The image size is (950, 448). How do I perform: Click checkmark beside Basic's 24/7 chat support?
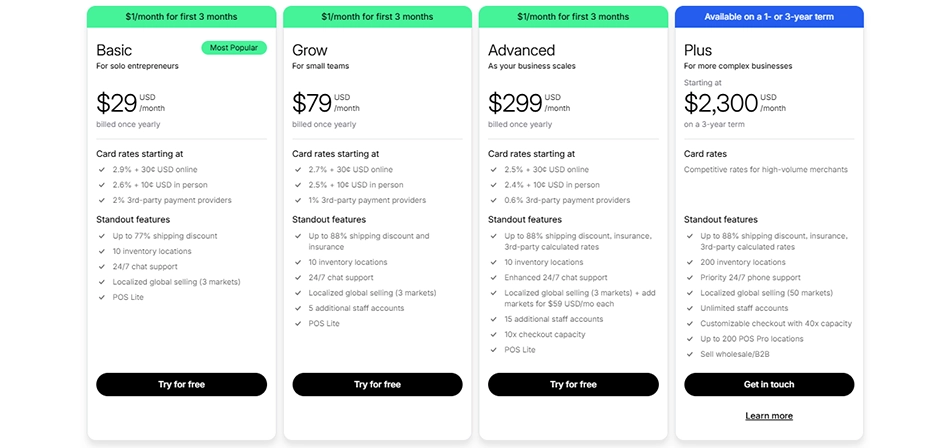102,267
